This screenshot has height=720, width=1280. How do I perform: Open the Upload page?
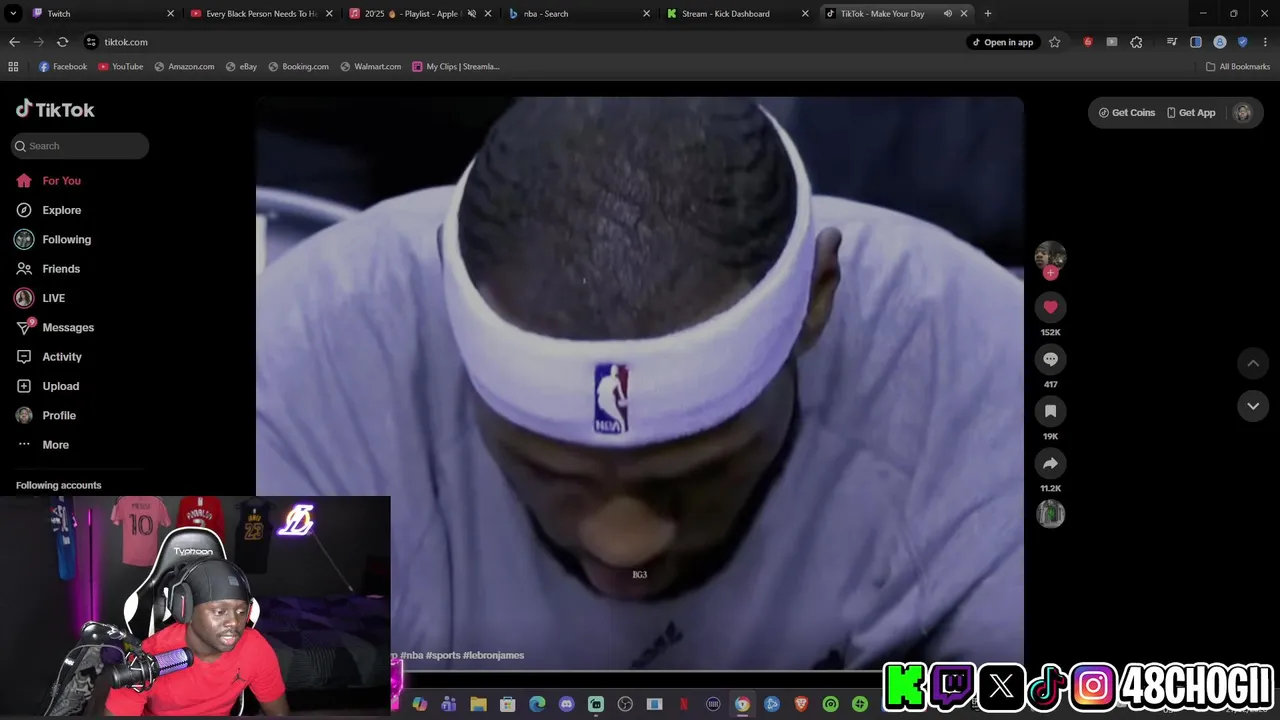[47, 386]
